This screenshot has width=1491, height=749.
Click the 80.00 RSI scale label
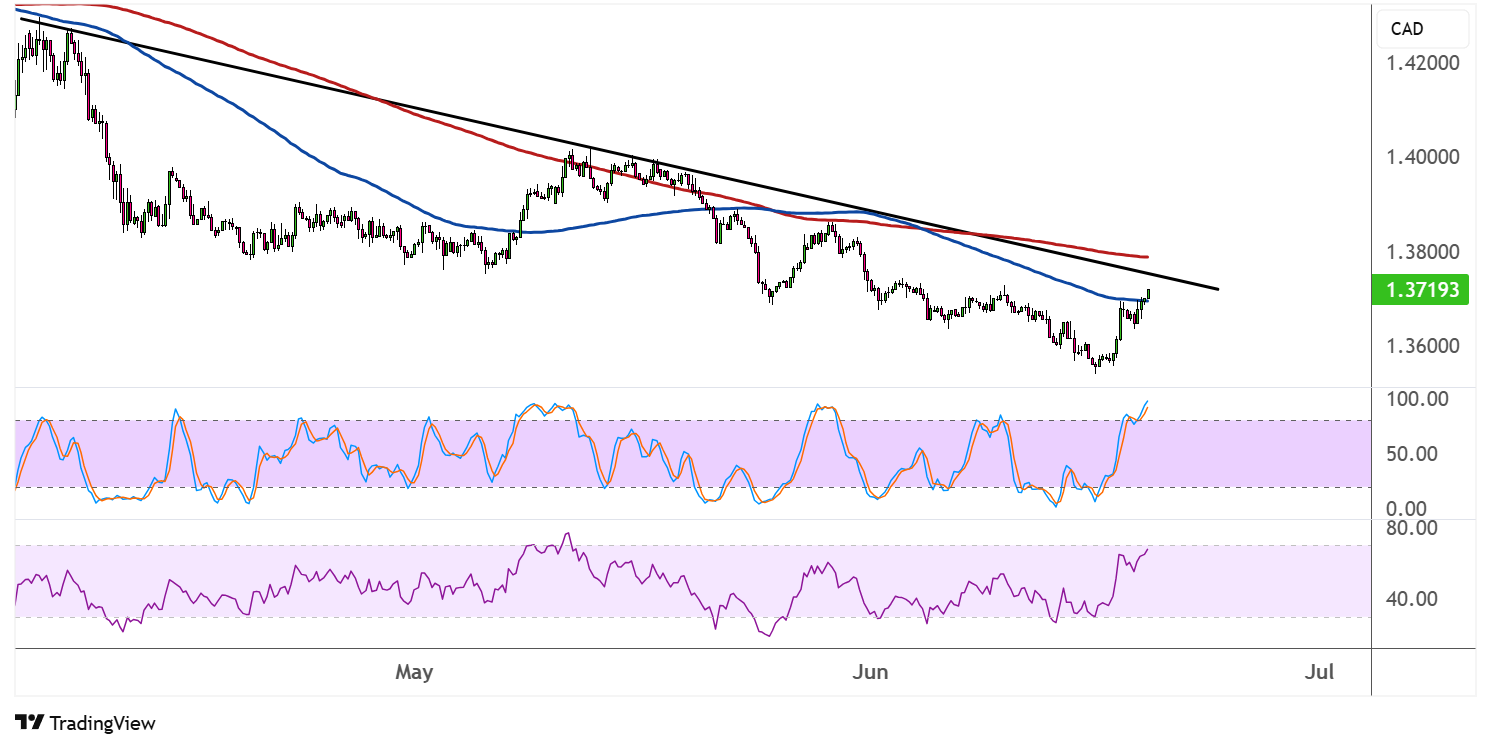point(1411,528)
